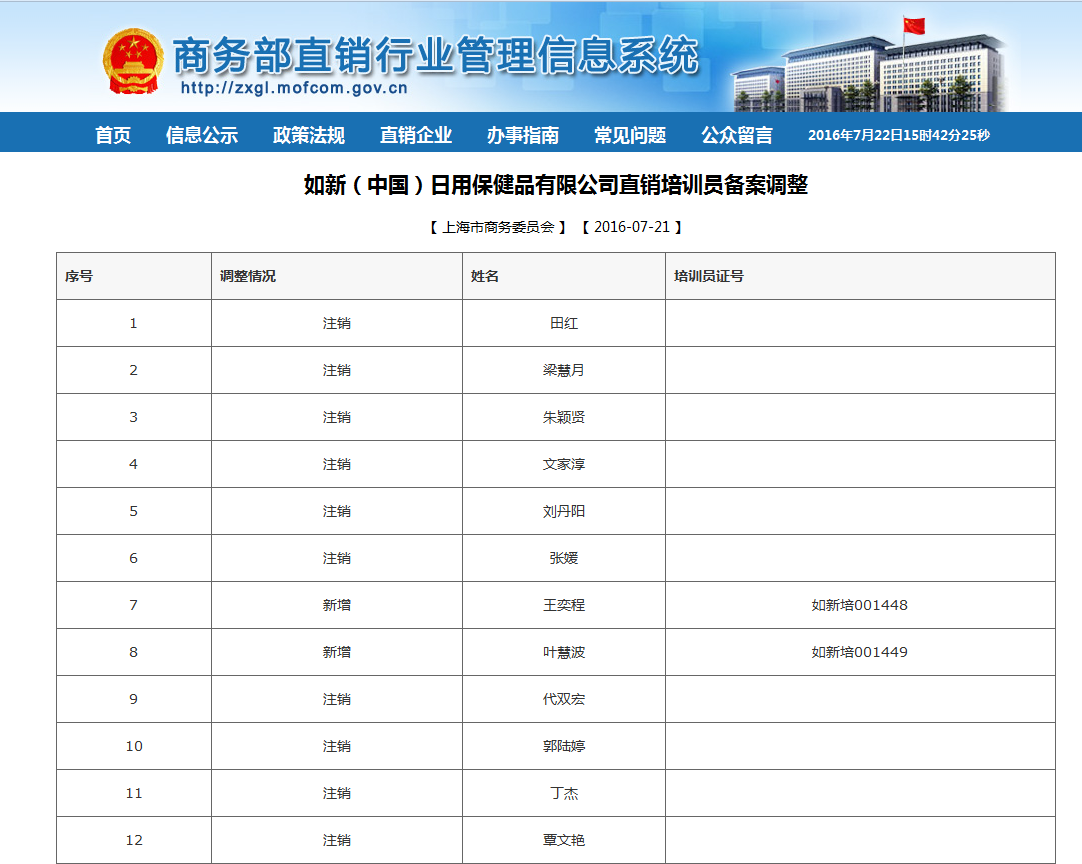This screenshot has width=1082, height=864.
Task: Select the name 朱颖贤 in row 3
Action: coord(564,417)
